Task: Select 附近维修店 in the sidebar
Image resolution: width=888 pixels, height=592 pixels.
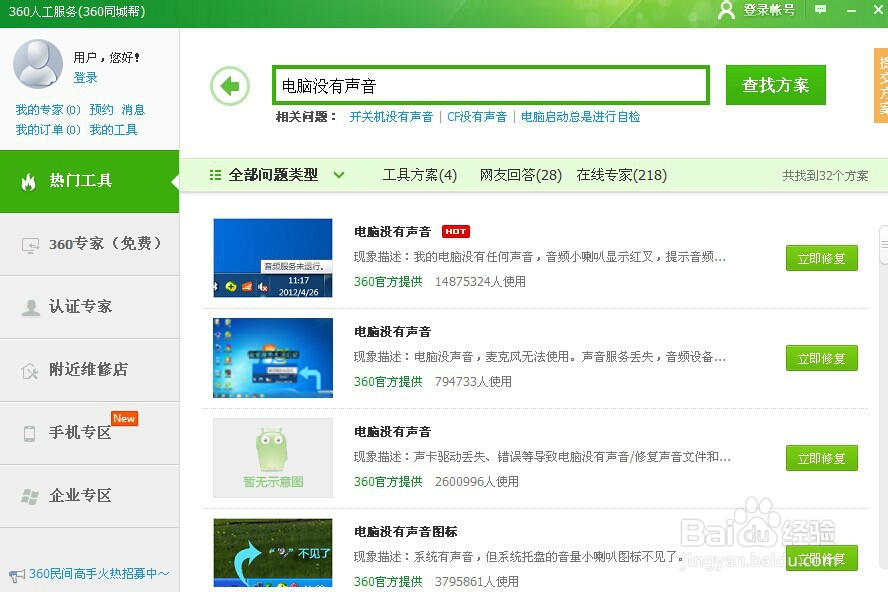Action: pos(89,370)
